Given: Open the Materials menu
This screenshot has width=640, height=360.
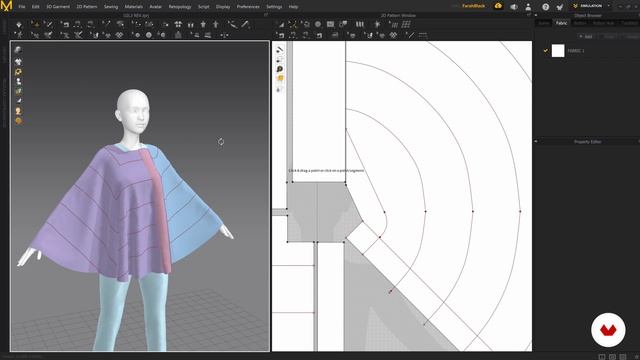Looking at the screenshot, I should [133, 7].
